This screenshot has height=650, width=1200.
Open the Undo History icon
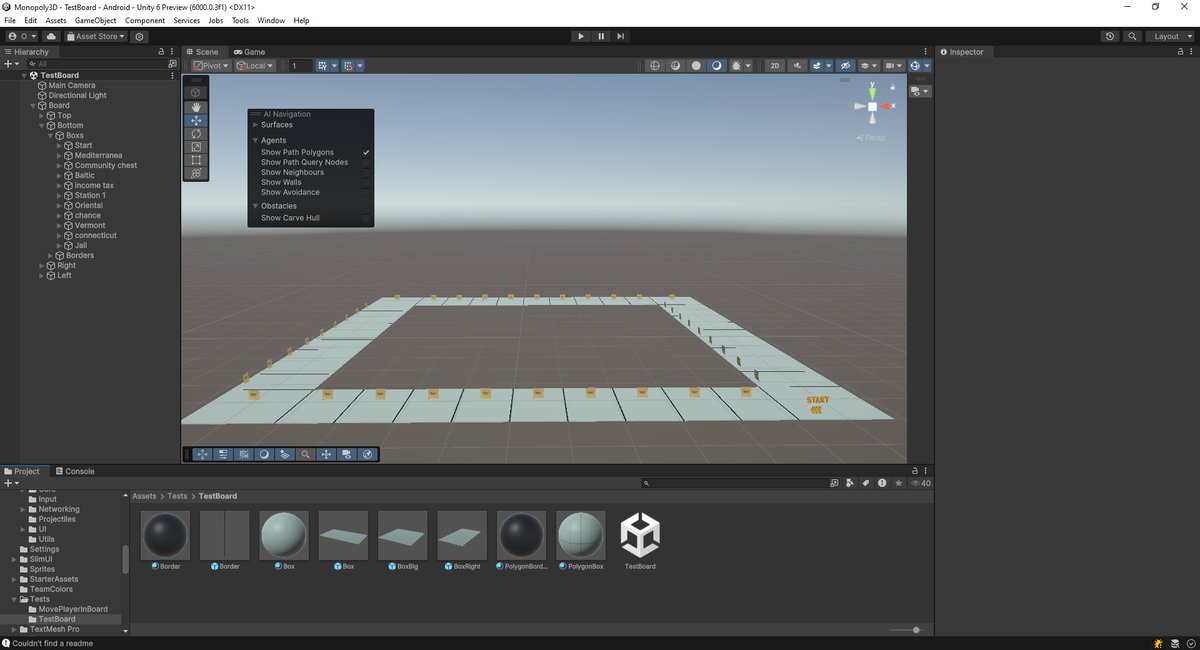(x=1110, y=36)
